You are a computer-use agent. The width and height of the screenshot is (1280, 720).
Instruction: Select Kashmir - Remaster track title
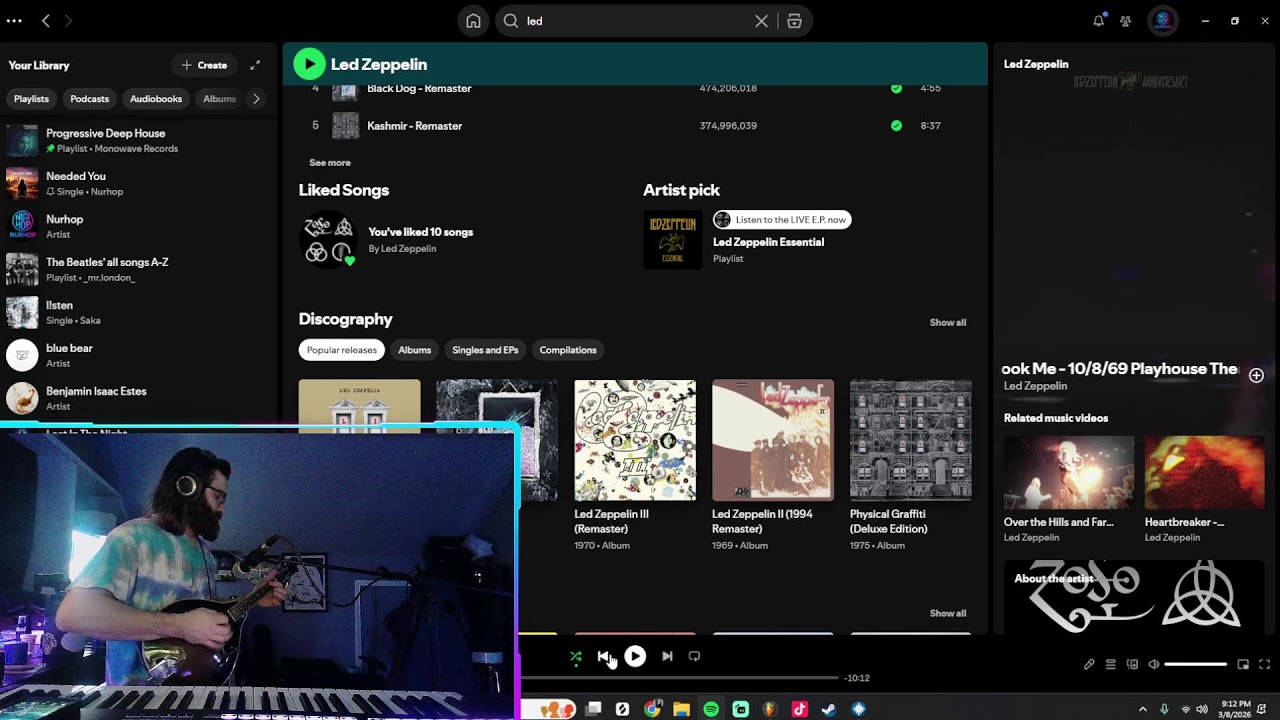414,126
